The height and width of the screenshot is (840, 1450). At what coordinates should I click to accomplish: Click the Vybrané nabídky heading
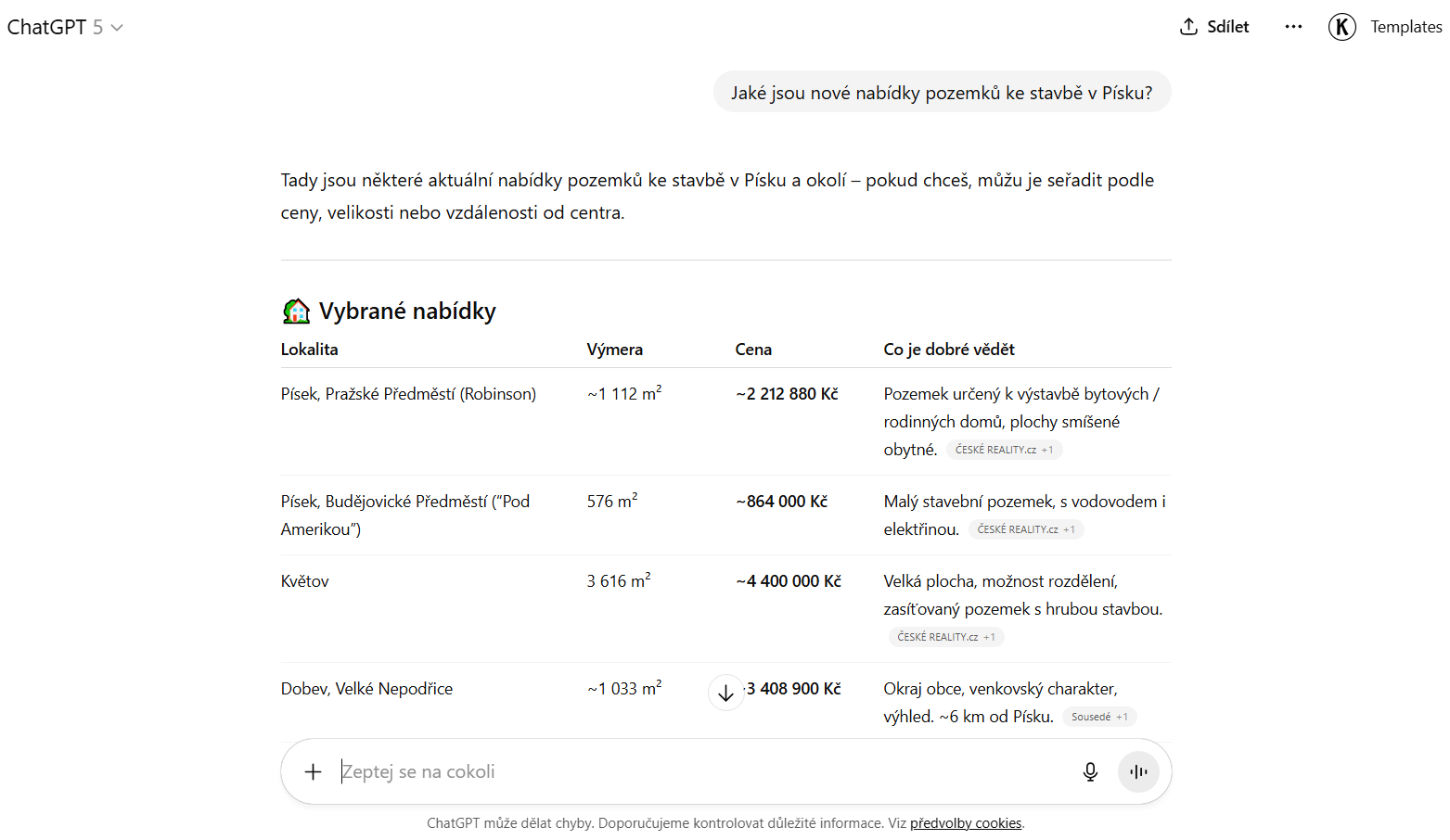[407, 311]
